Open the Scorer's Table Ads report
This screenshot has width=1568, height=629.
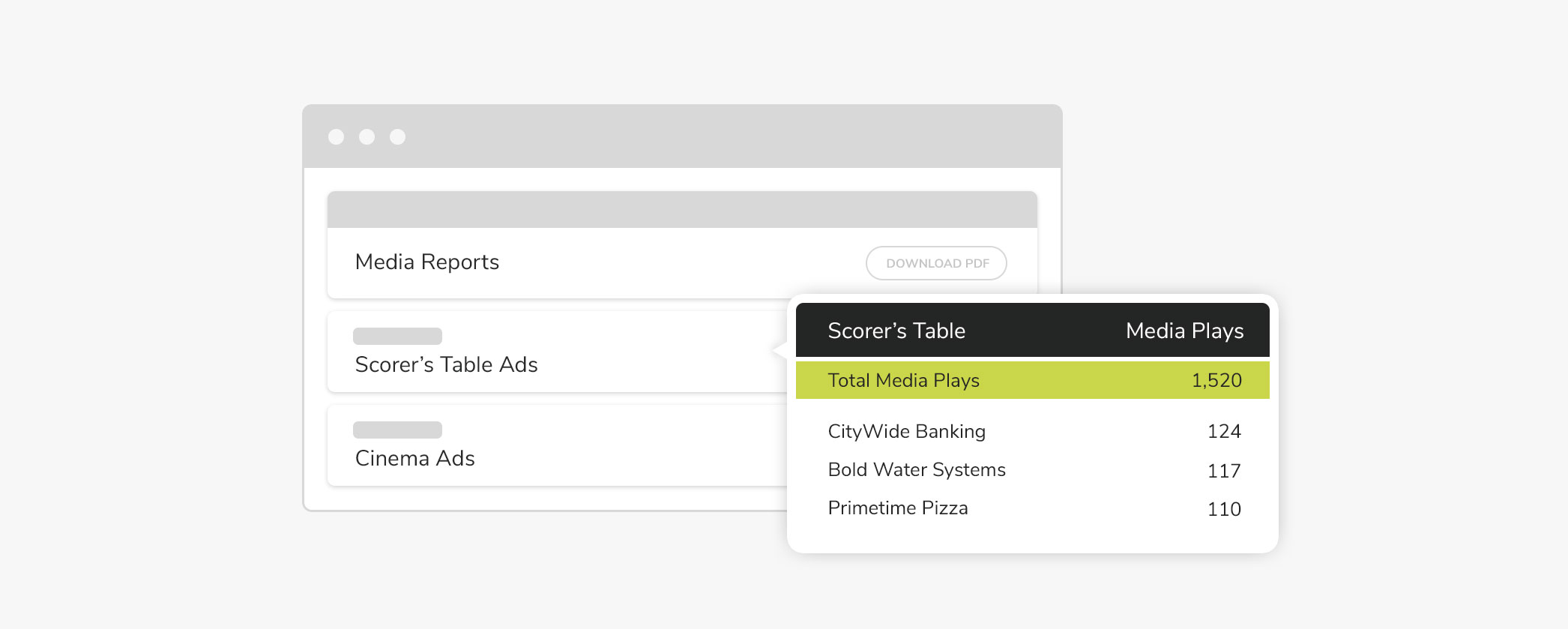pyautogui.click(x=446, y=364)
